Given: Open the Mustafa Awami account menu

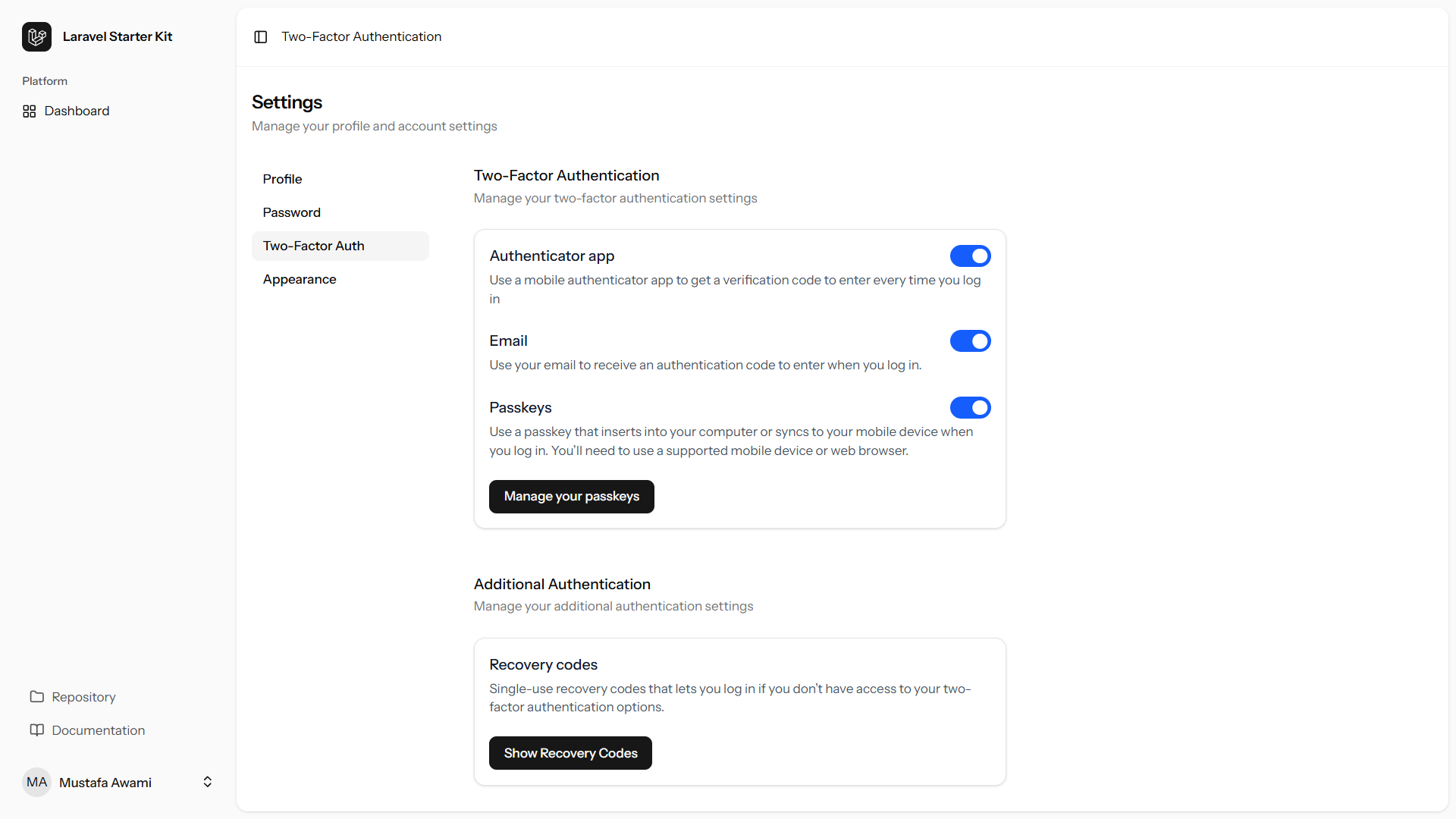Looking at the screenshot, I should 105,782.
